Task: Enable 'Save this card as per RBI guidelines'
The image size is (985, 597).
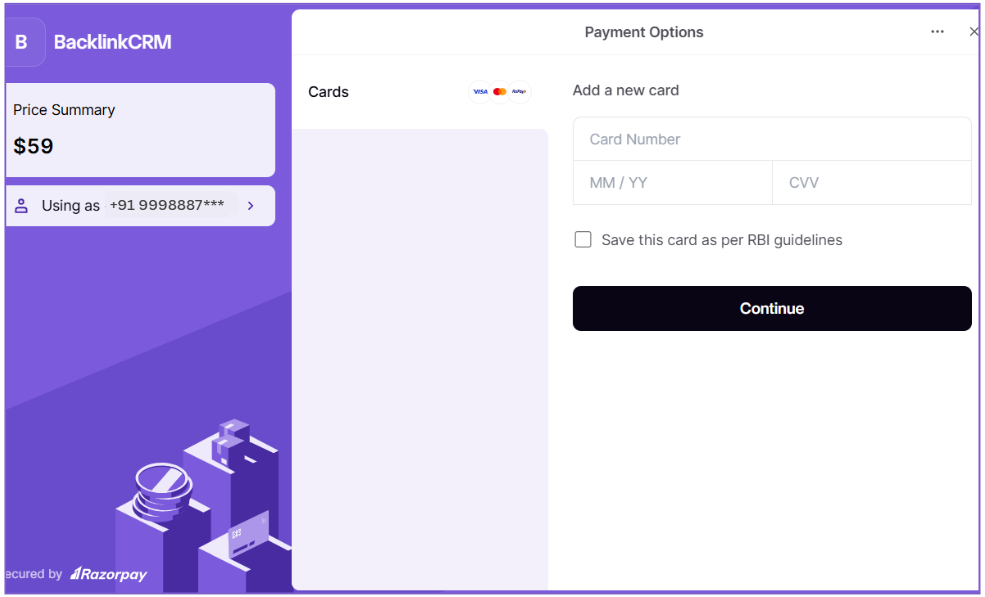Action: click(583, 240)
